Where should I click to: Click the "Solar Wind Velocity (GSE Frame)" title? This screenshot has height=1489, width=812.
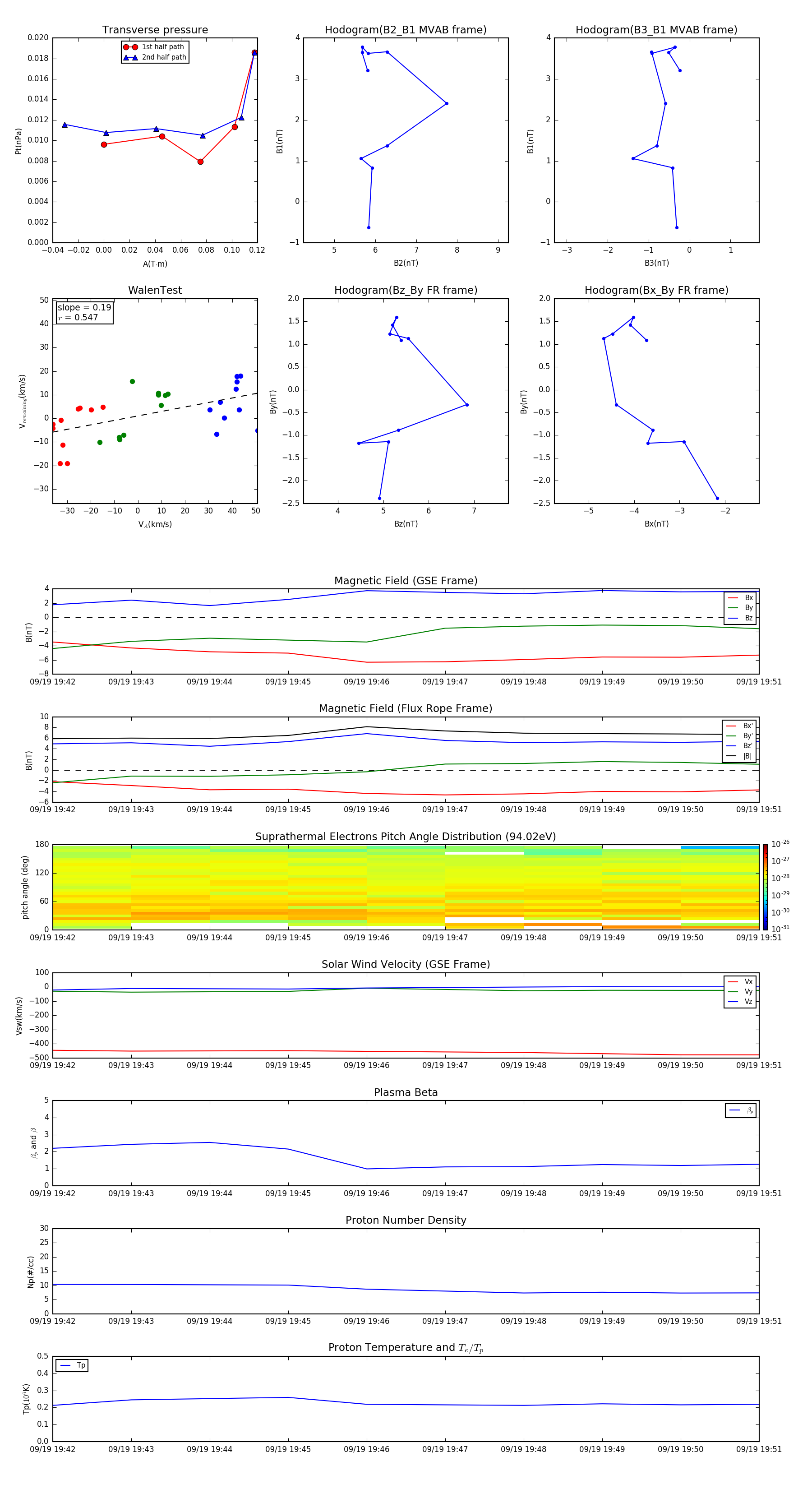[406, 964]
